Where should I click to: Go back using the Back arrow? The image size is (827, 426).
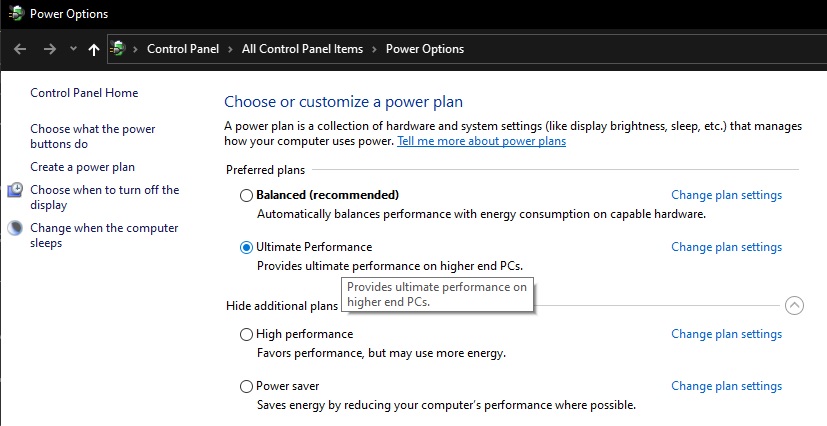(20, 49)
